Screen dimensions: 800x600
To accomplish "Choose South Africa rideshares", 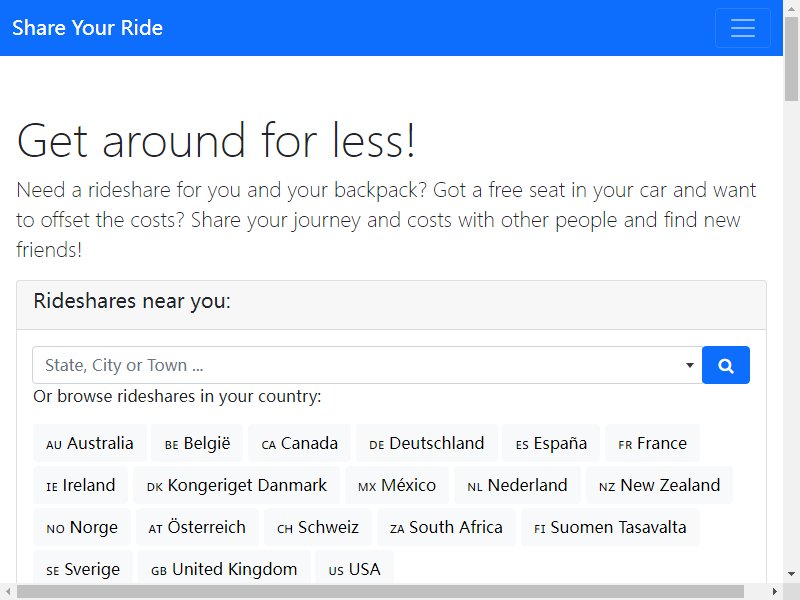I will pyautogui.click(x=446, y=527).
